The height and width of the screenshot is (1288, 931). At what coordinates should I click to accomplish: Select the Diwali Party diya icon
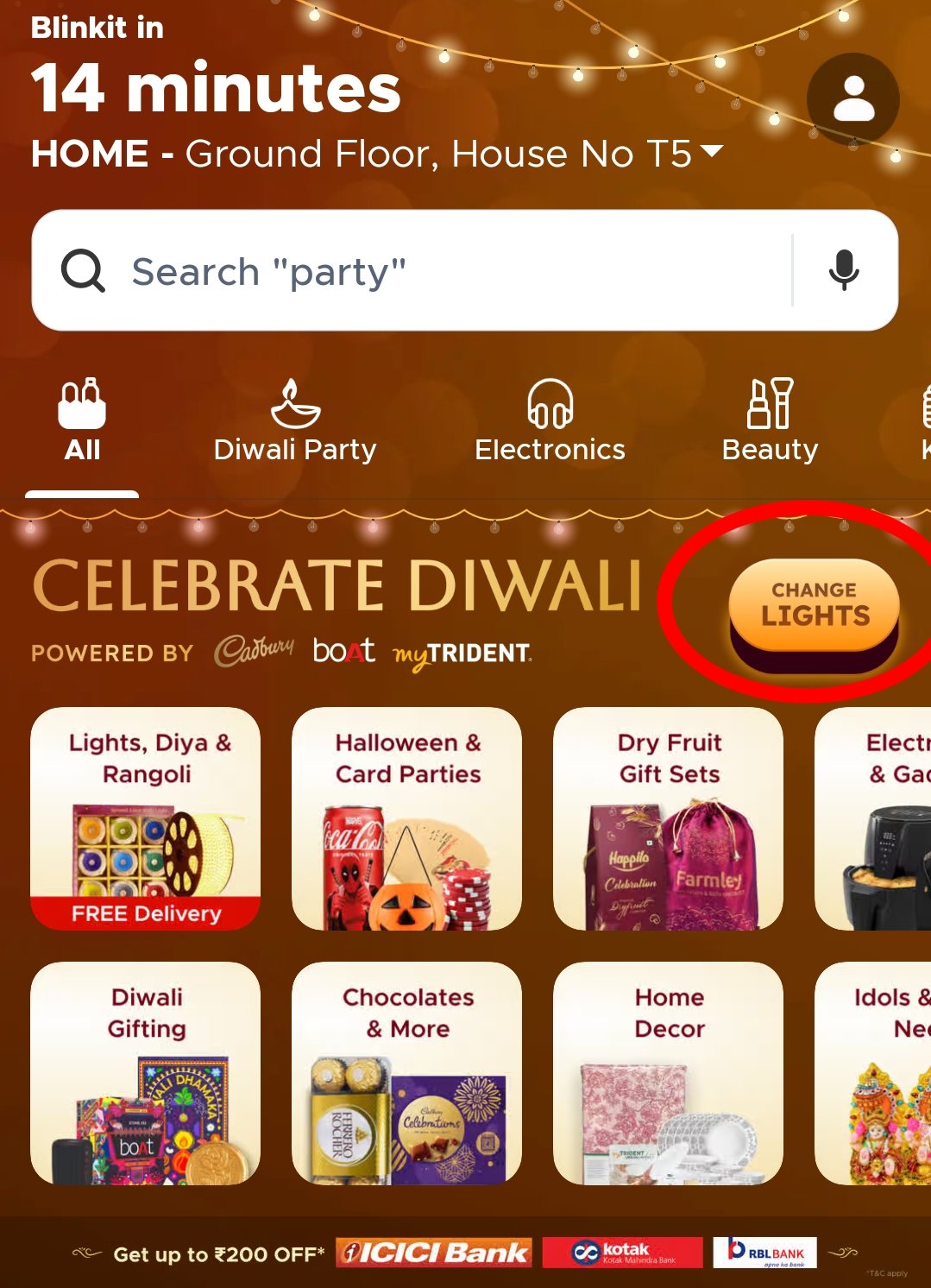point(295,403)
